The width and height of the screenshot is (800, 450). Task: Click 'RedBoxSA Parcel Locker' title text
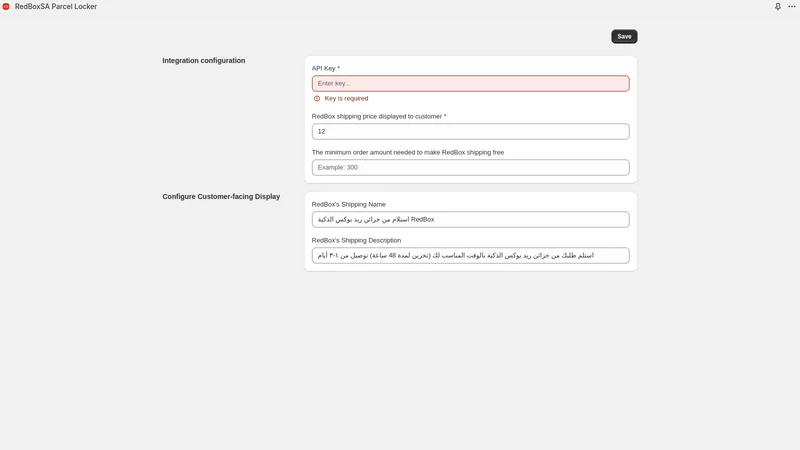[56, 7]
